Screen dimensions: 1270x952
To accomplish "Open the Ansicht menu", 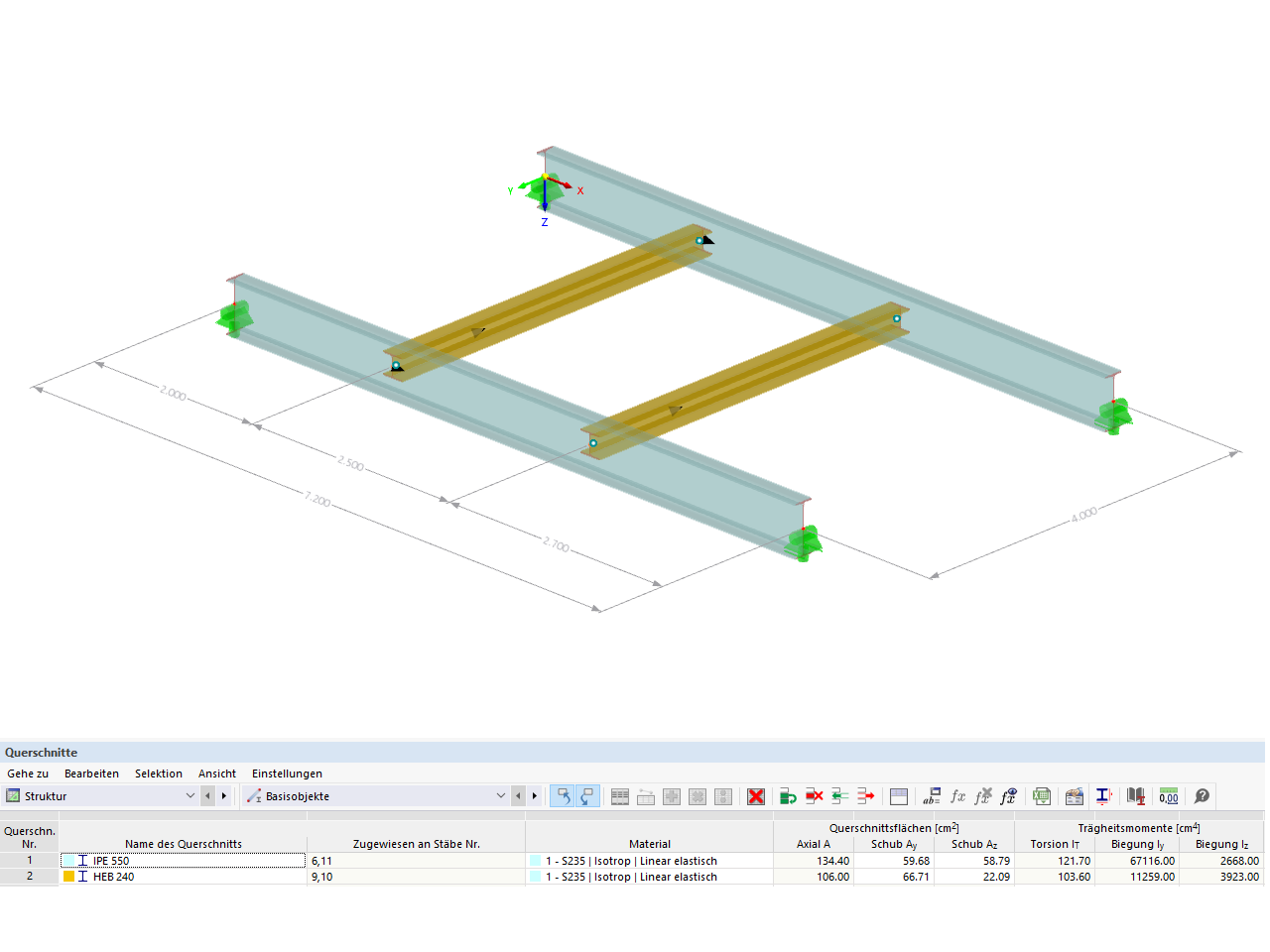I will 216,773.
